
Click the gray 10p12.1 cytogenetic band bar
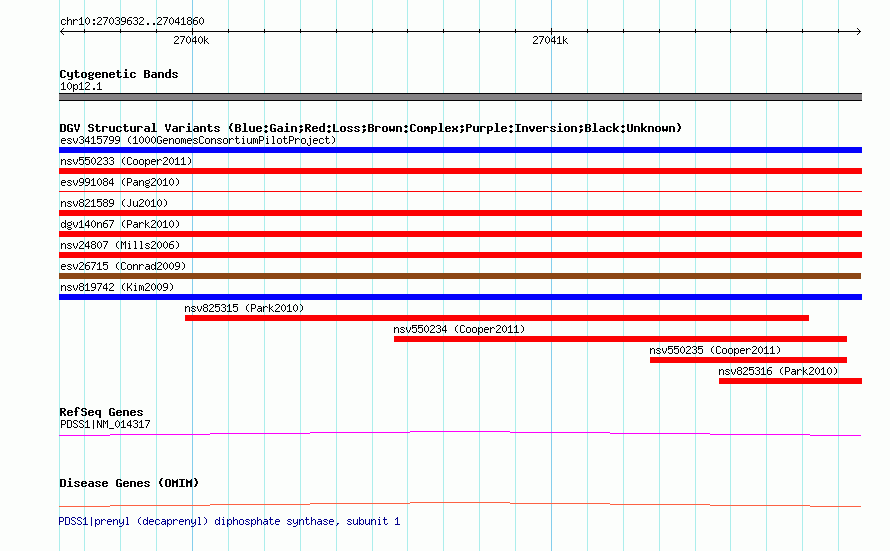[460, 97]
